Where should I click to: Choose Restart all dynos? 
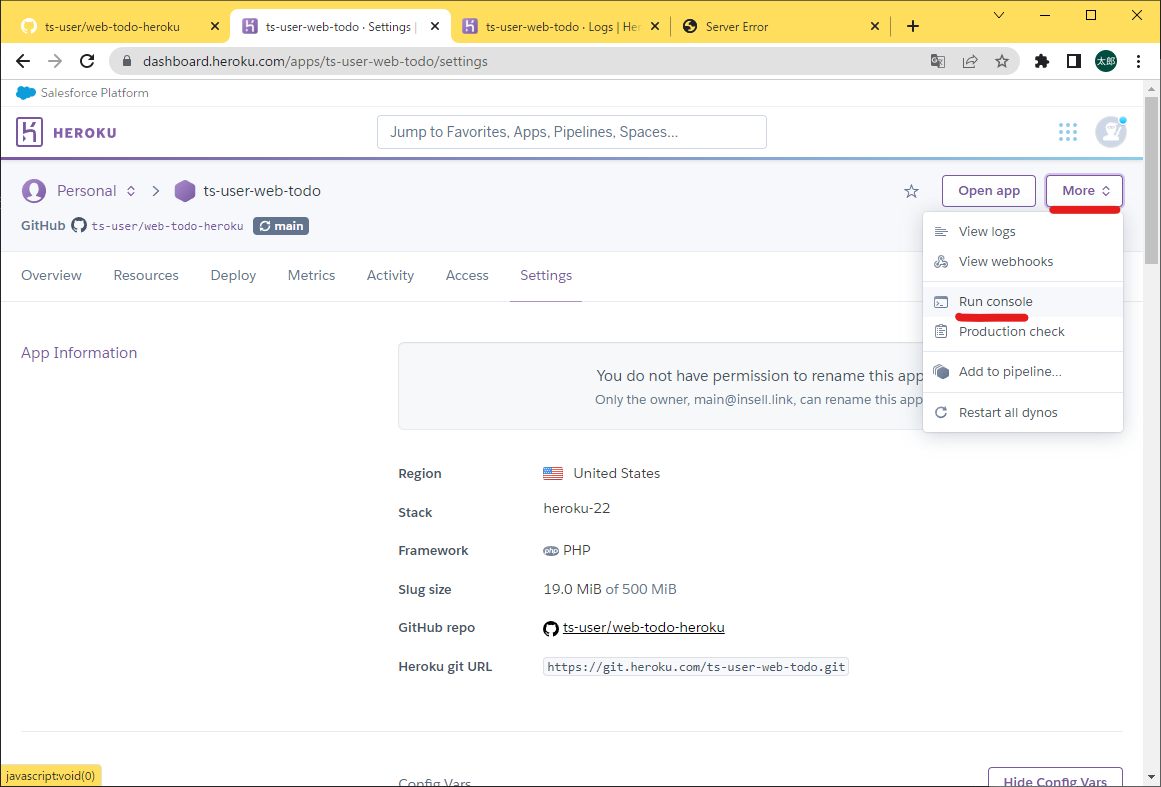click(x=1023, y=412)
